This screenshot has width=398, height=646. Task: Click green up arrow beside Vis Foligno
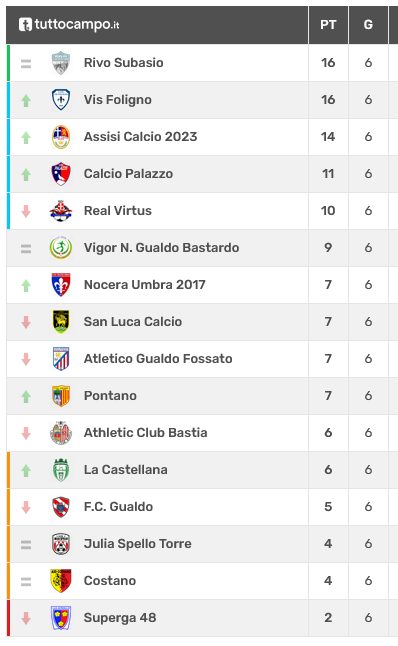coord(26,100)
